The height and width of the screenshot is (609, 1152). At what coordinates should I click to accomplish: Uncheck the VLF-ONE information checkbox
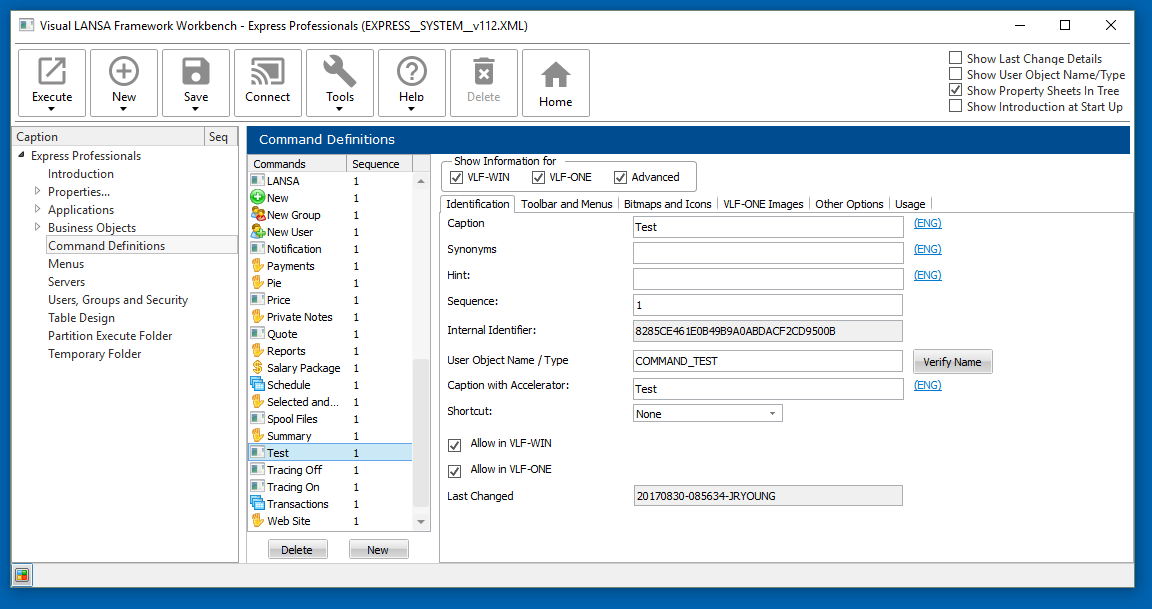tap(539, 177)
